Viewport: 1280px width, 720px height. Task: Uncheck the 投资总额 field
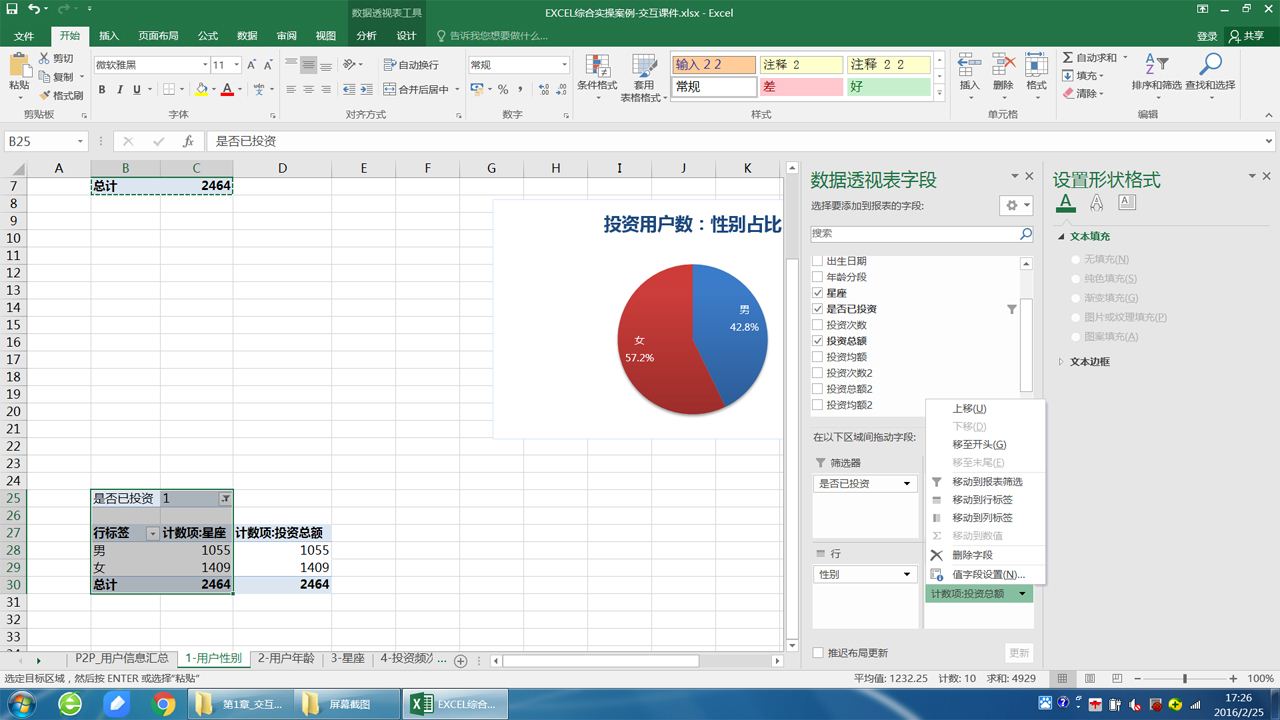tap(817, 341)
